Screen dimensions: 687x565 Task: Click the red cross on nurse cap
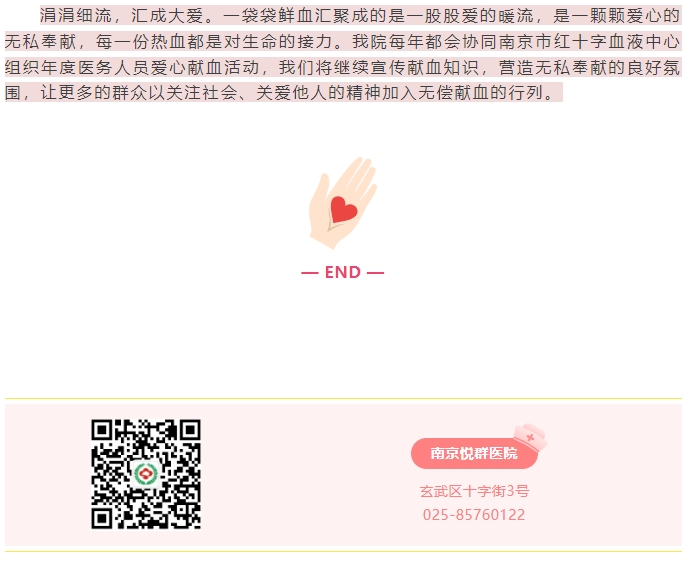tap(530, 437)
